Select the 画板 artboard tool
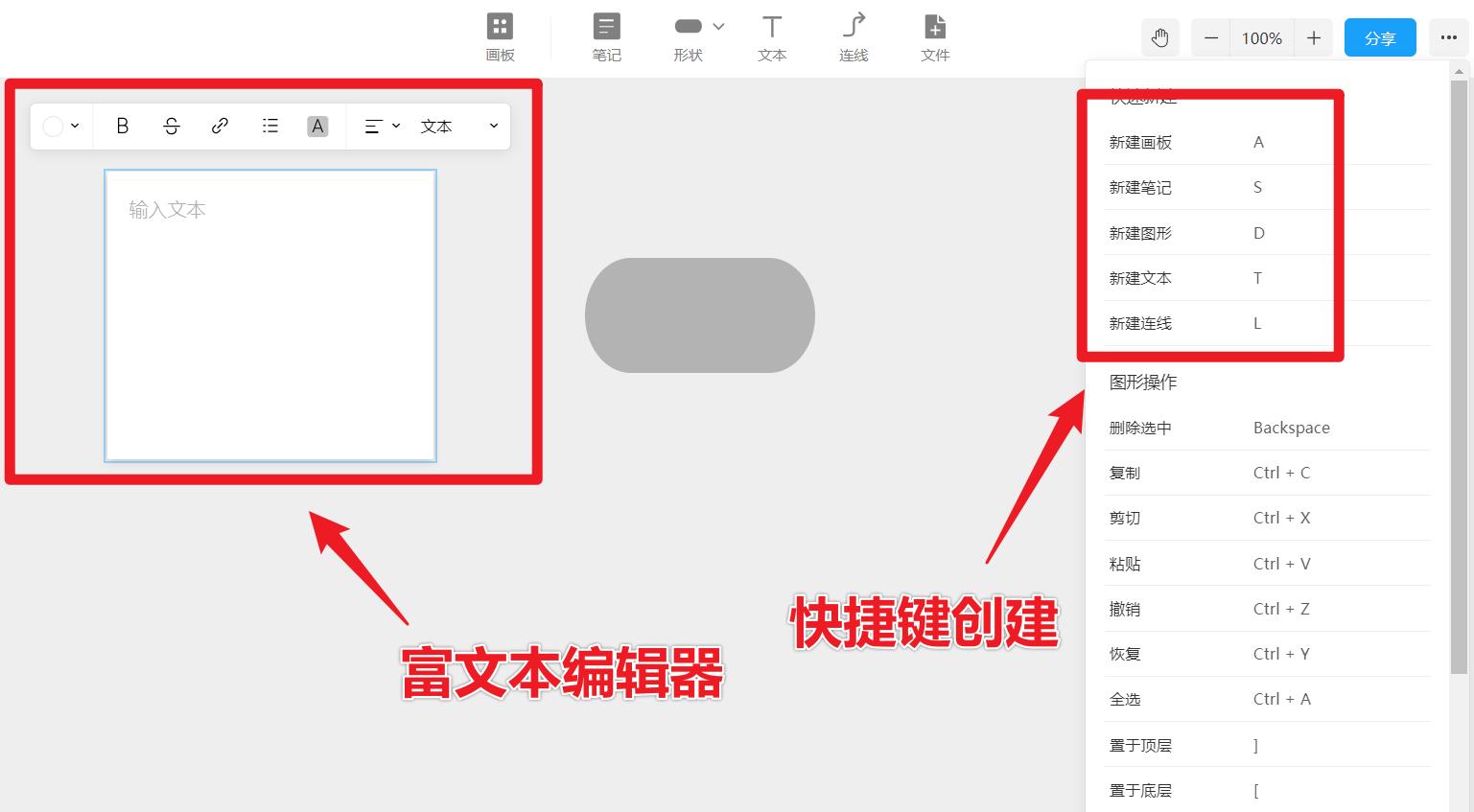The width and height of the screenshot is (1474, 812). tap(499, 36)
